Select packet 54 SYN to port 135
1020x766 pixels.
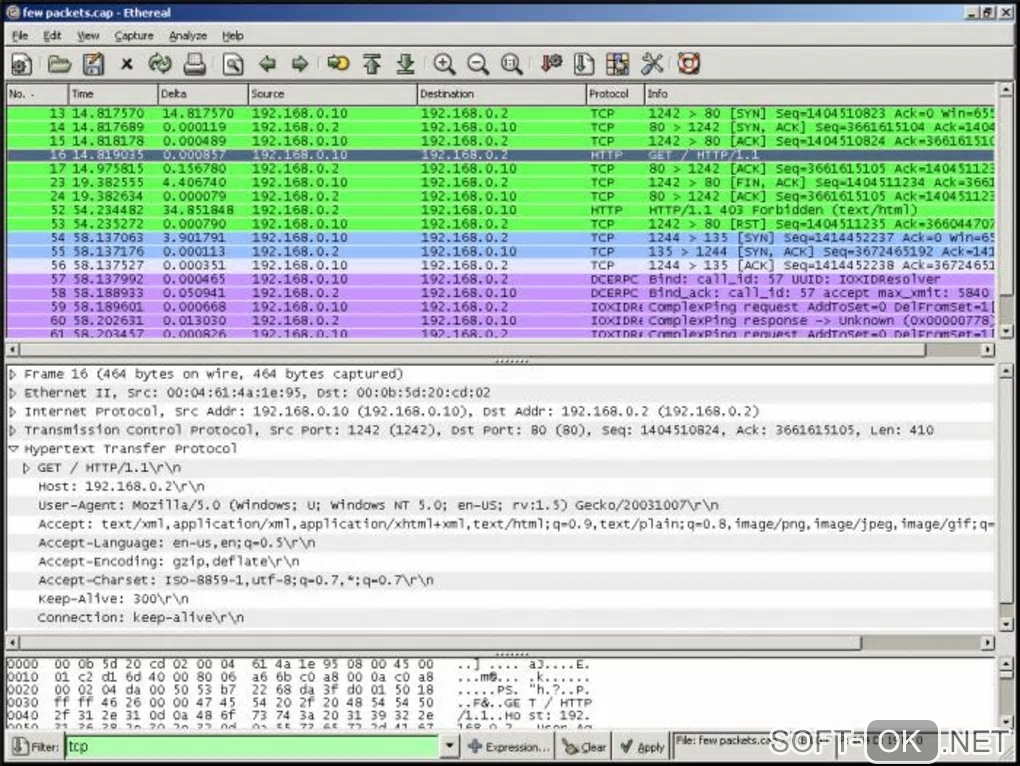point(501,238)
